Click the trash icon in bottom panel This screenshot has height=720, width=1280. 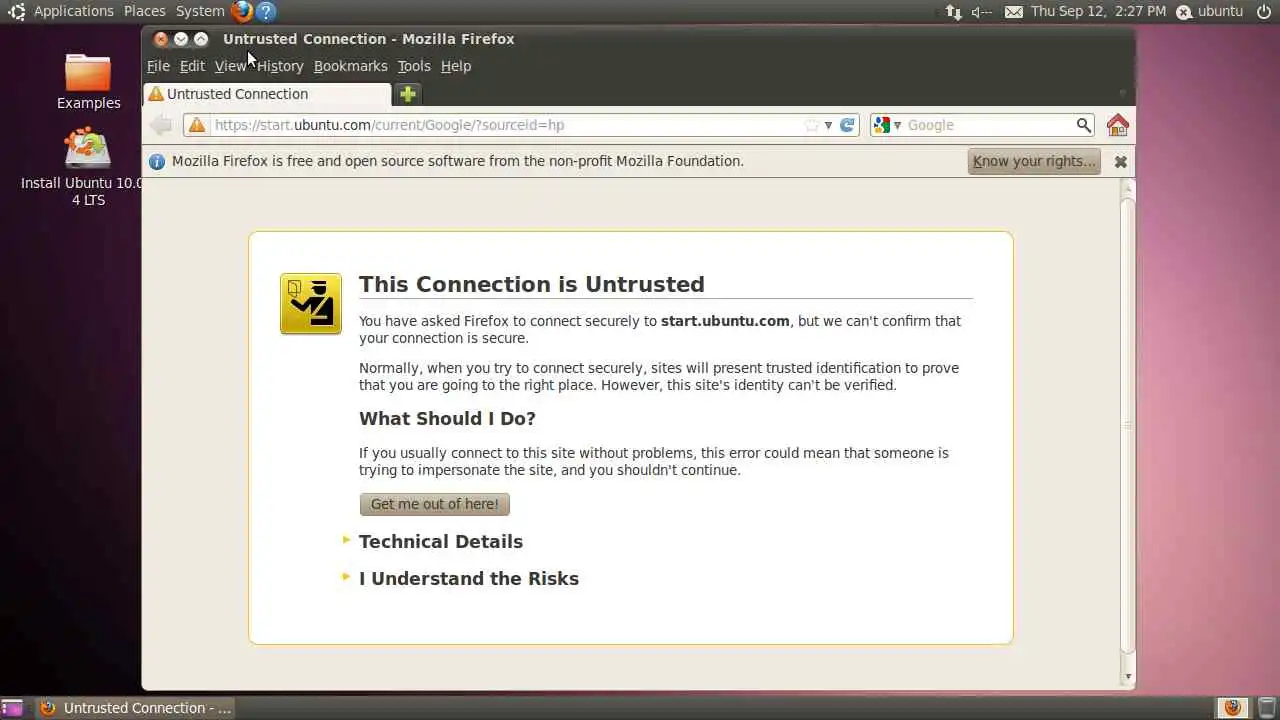1267,708
